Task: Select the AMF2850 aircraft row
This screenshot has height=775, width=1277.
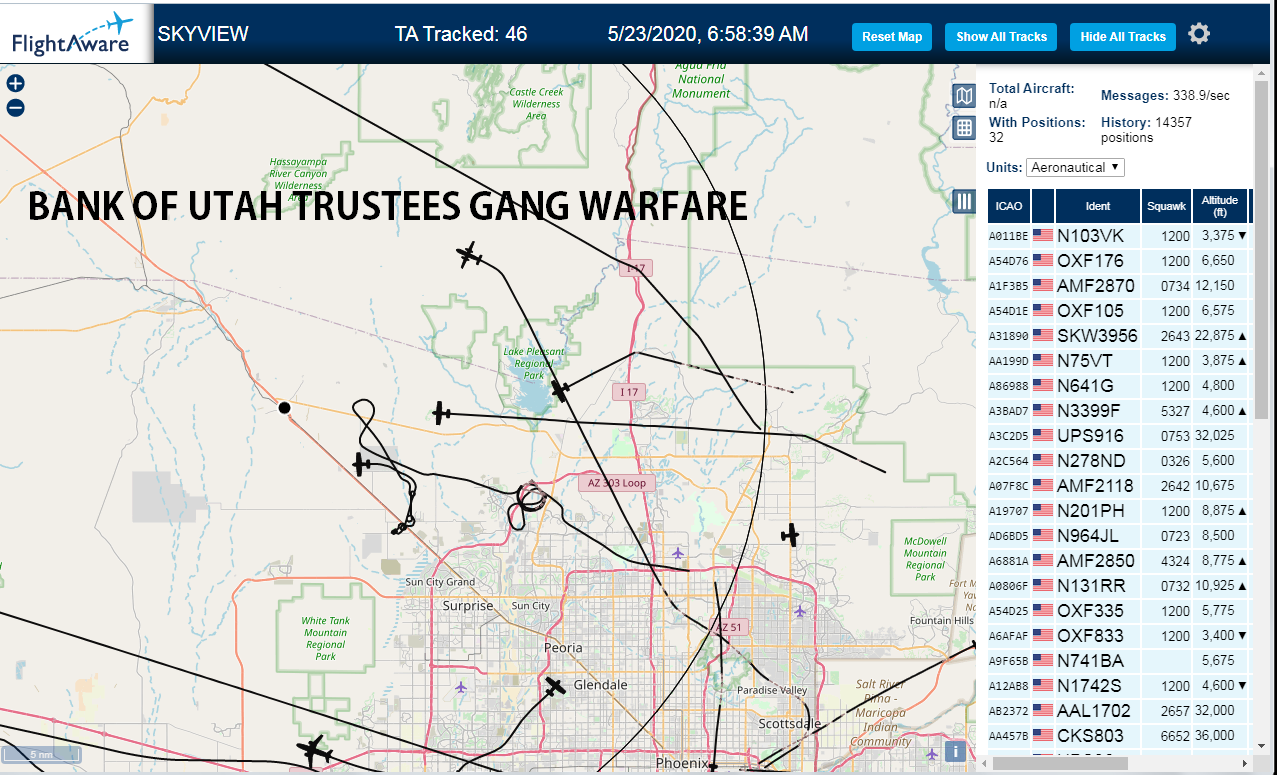Action: [x=1119, y=561]
